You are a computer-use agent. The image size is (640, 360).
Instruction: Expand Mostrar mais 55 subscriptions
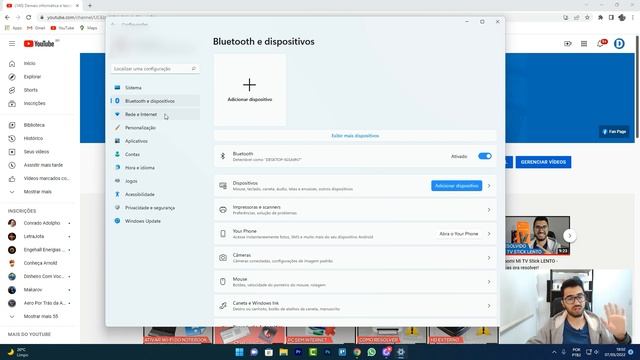tap(40, 316)
